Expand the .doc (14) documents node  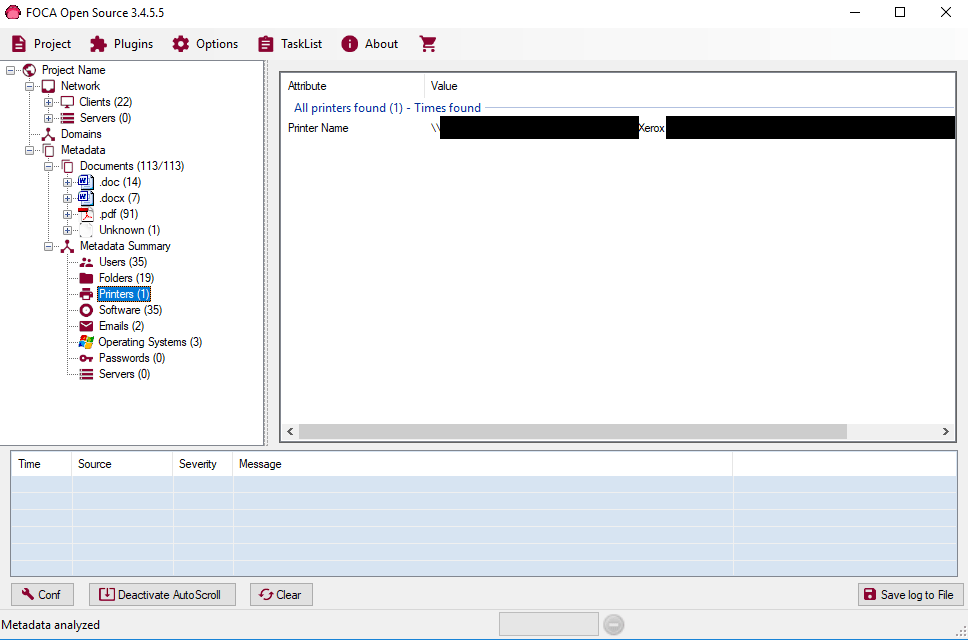pyautogui.click(x=68, y=182)
